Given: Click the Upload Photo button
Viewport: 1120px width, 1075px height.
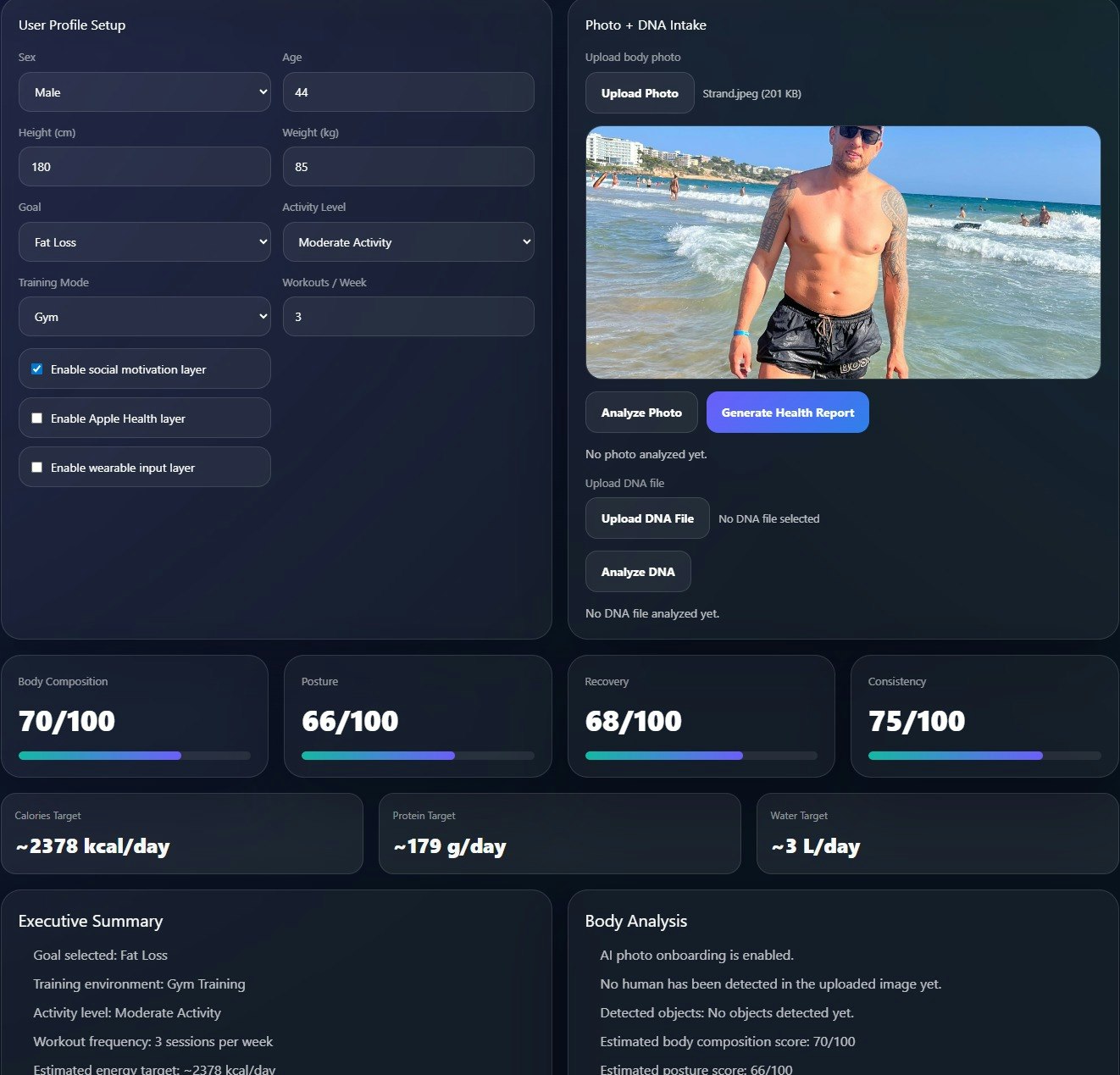Looking at the screenshot, I should click(x=639, y=92).
